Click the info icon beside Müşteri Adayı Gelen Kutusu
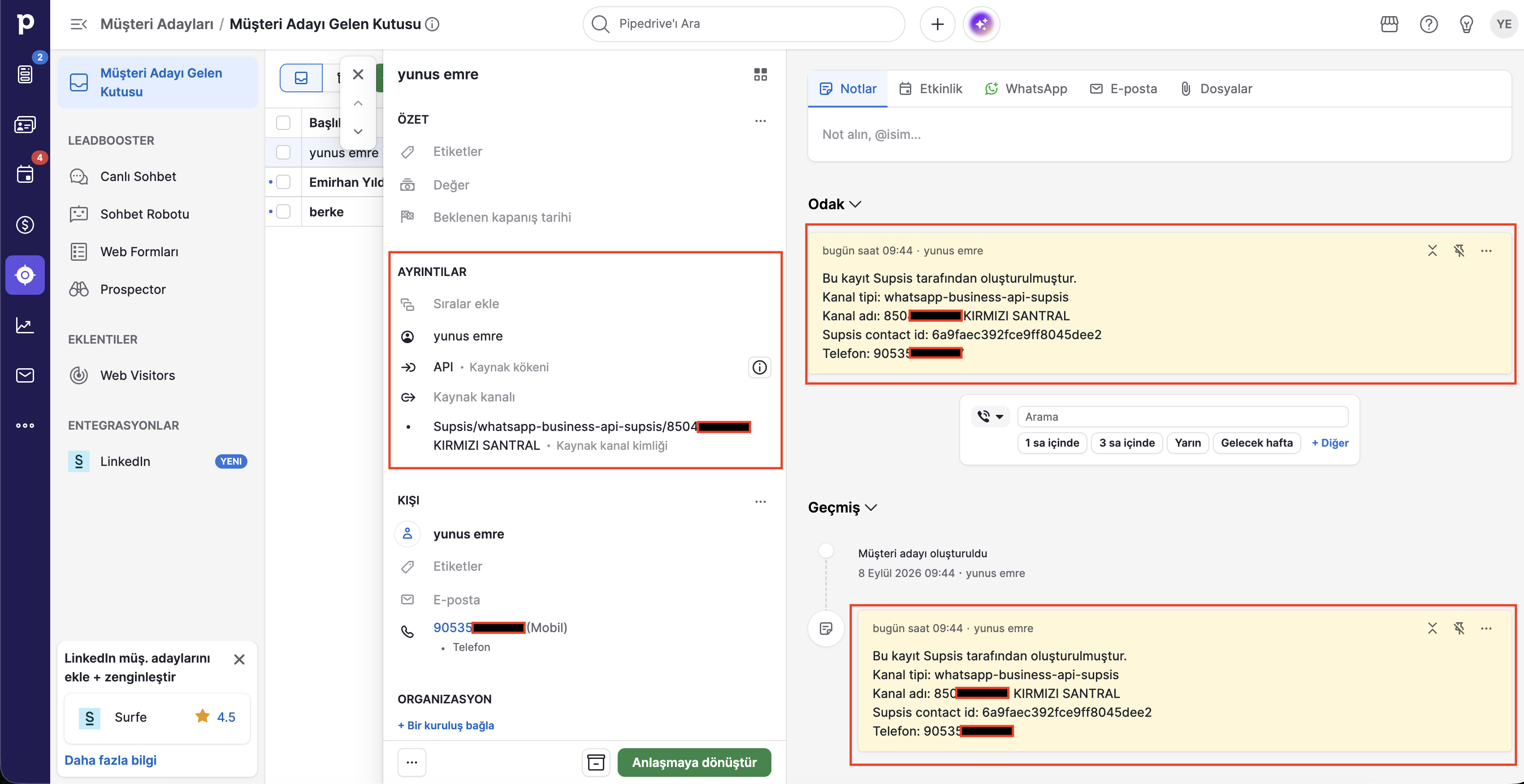Screen dimensions: 1524x784 [433, 24]
